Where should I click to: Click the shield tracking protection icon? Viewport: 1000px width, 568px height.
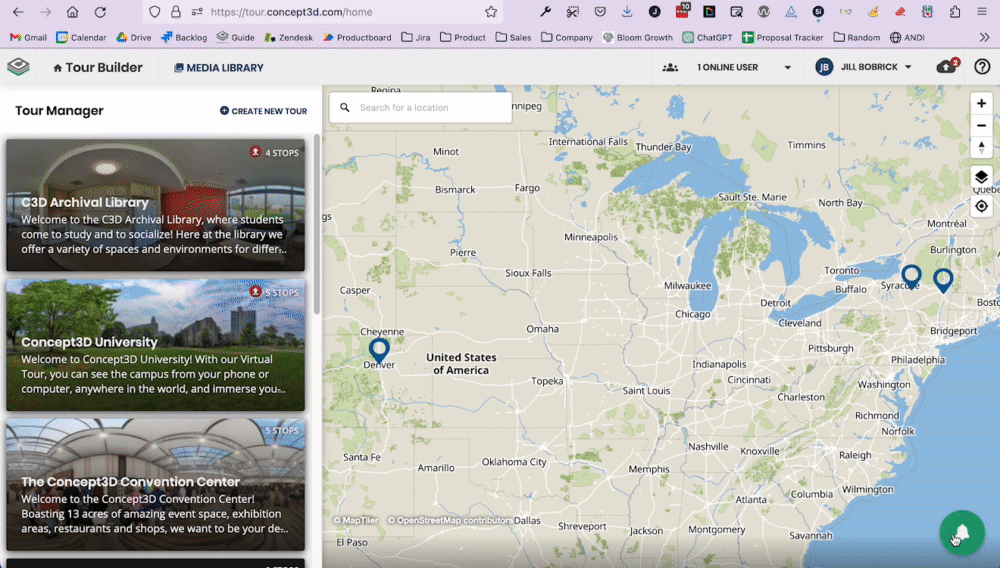[x=154, y=12]
